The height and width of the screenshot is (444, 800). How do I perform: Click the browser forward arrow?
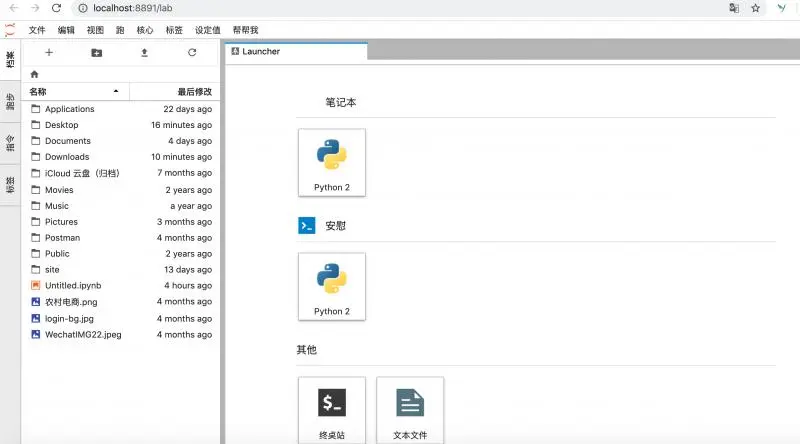coord(35,8)
